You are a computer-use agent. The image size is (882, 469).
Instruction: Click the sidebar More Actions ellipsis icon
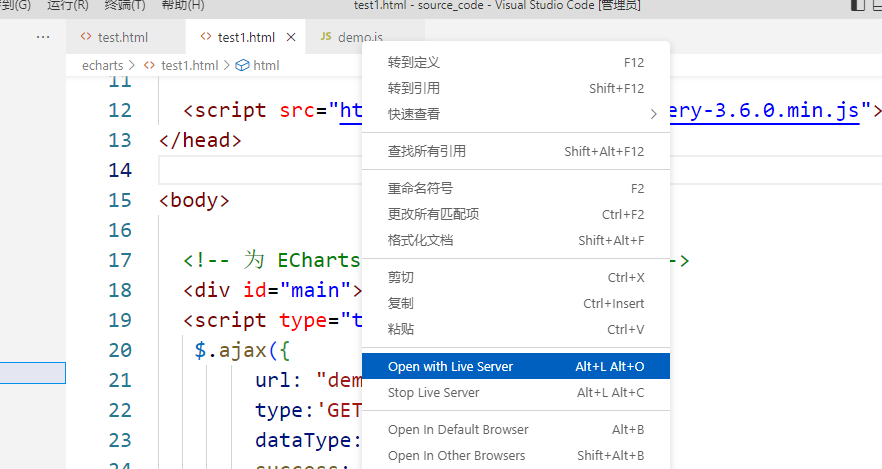click(x=43, y=37)
